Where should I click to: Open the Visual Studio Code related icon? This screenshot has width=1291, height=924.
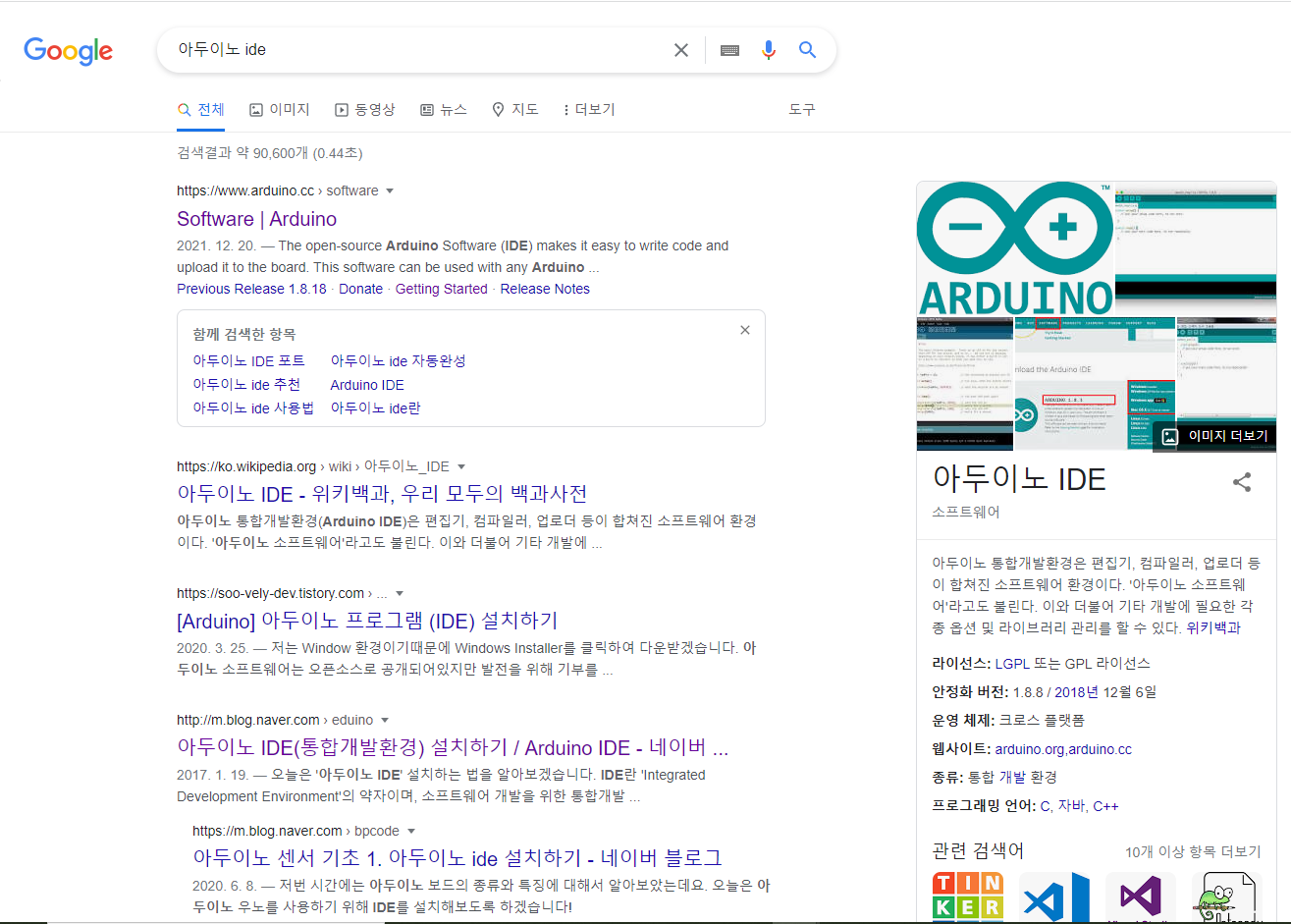coord(1054,897)
